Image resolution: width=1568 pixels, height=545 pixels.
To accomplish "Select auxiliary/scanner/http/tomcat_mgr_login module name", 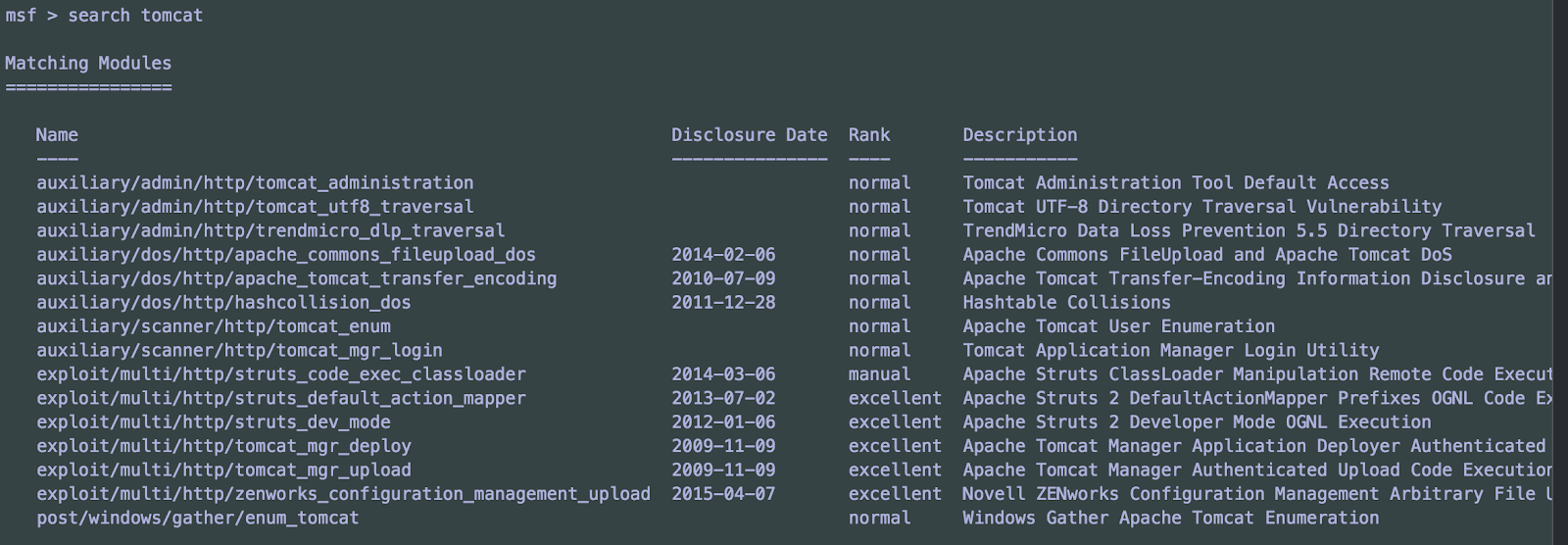I will pos(239,351).
